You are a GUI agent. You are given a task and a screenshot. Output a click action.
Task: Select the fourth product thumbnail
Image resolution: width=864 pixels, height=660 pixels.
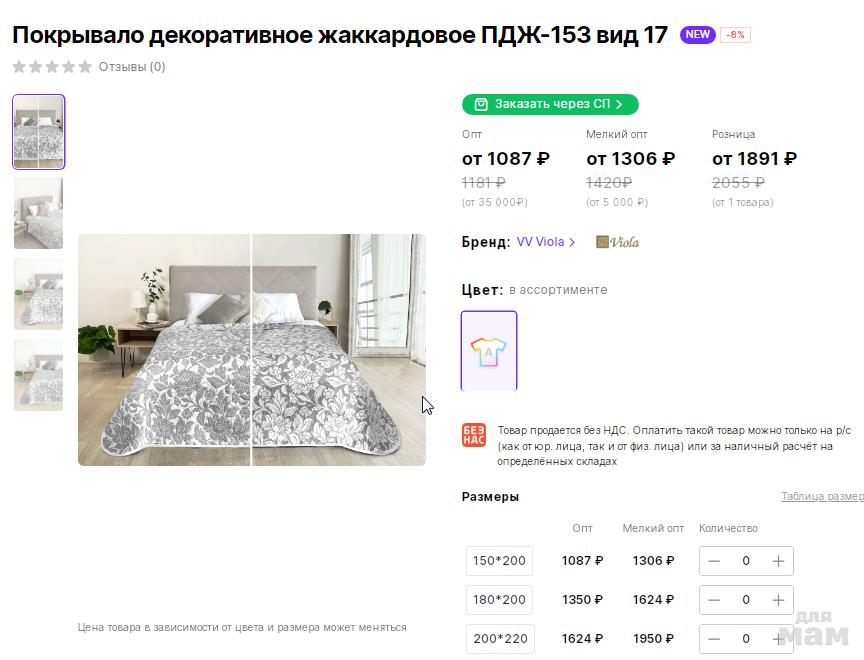click(39, 375)
